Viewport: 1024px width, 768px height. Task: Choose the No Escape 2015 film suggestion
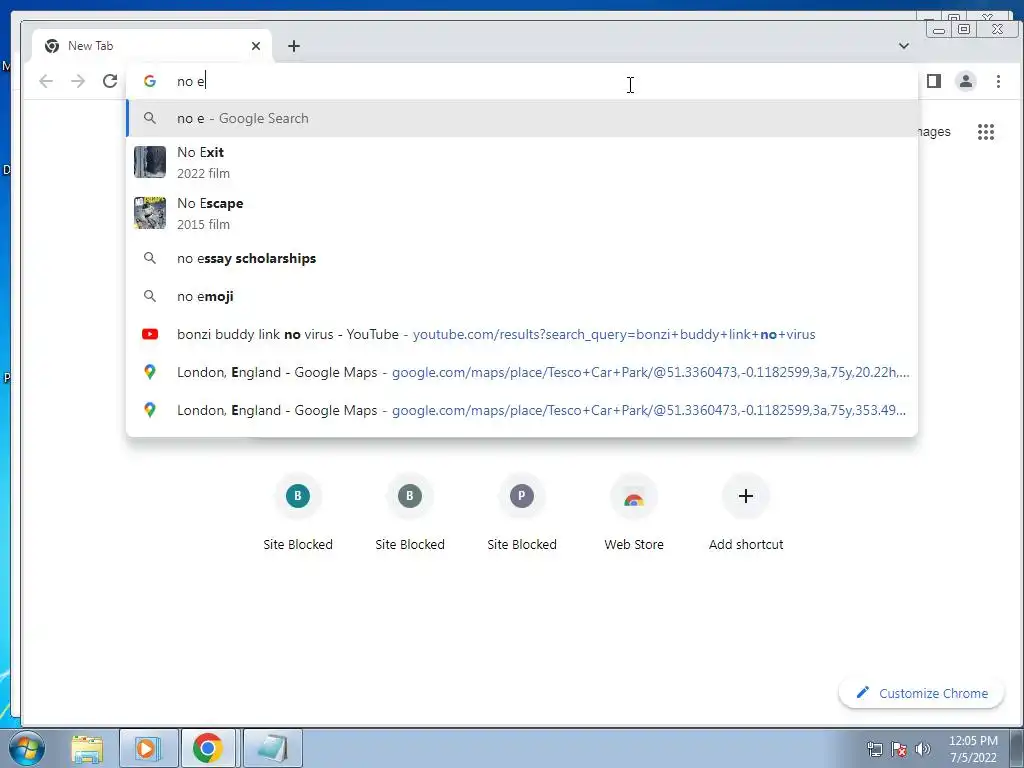522,213
